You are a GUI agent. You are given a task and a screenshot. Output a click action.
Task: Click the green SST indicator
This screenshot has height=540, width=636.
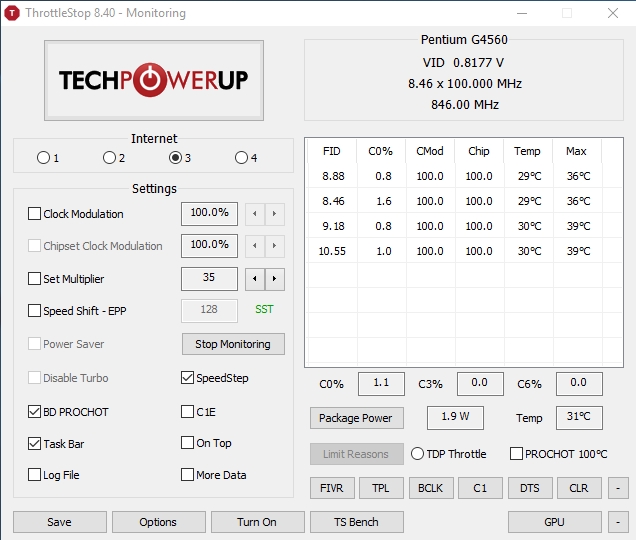click(x=264, y=309)
